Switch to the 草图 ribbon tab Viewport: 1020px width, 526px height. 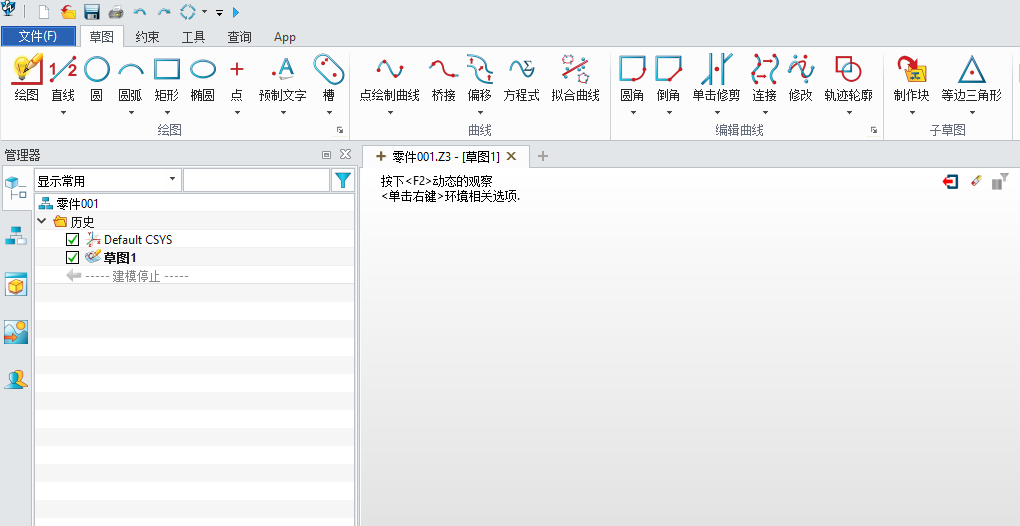click(101, 37)
